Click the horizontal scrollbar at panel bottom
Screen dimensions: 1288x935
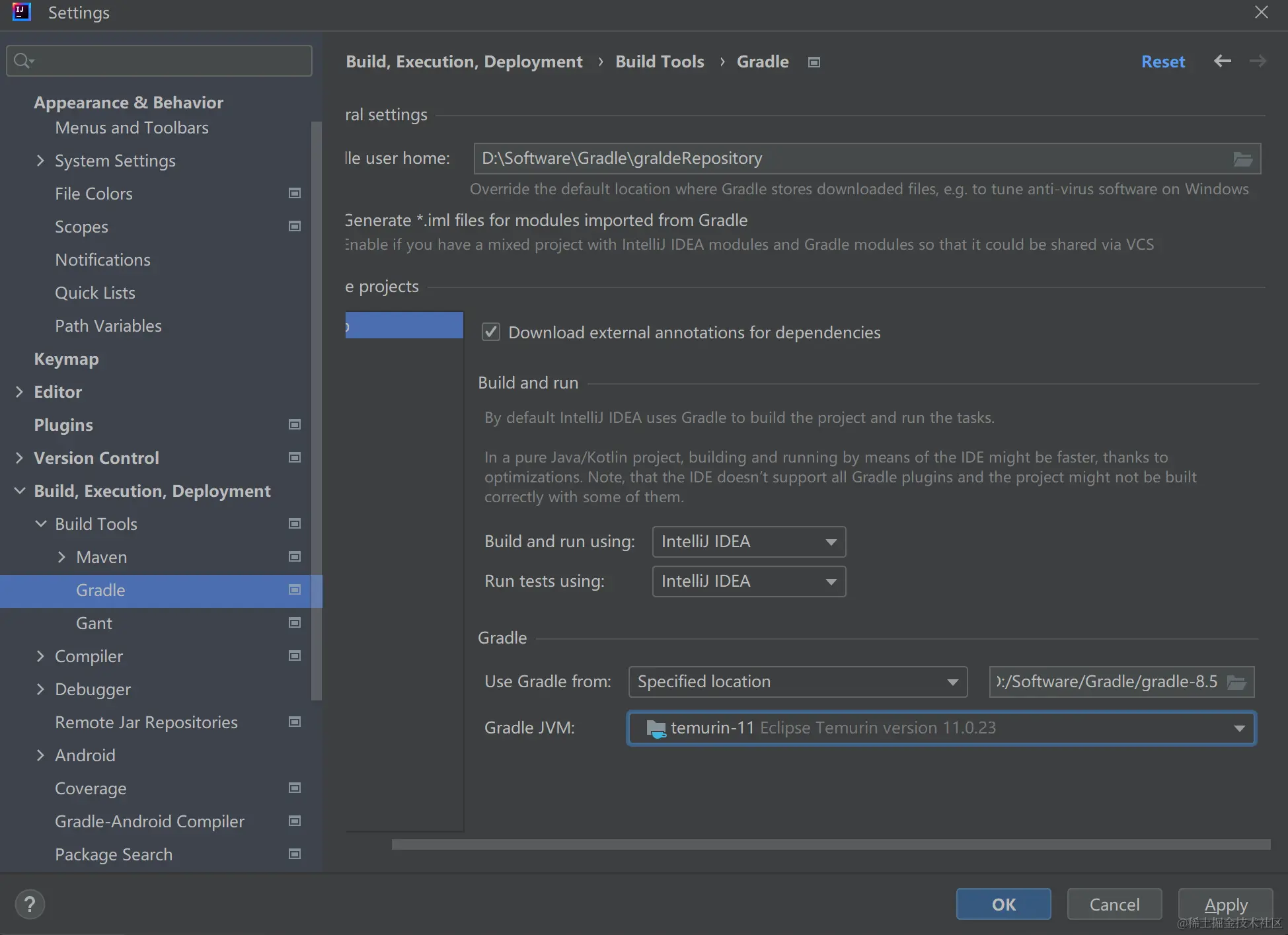tap(831, 844)
